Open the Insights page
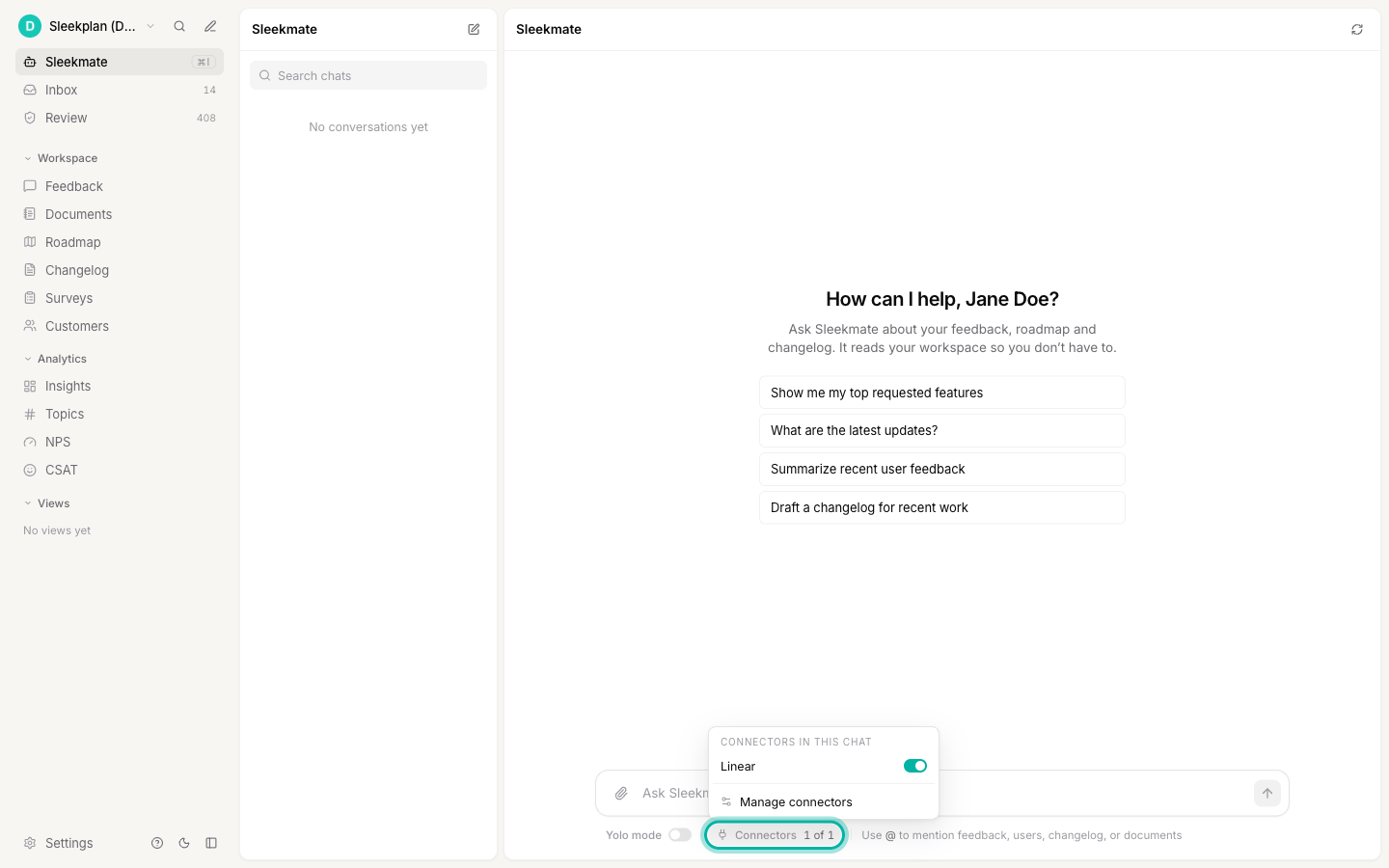 [120, 386]
